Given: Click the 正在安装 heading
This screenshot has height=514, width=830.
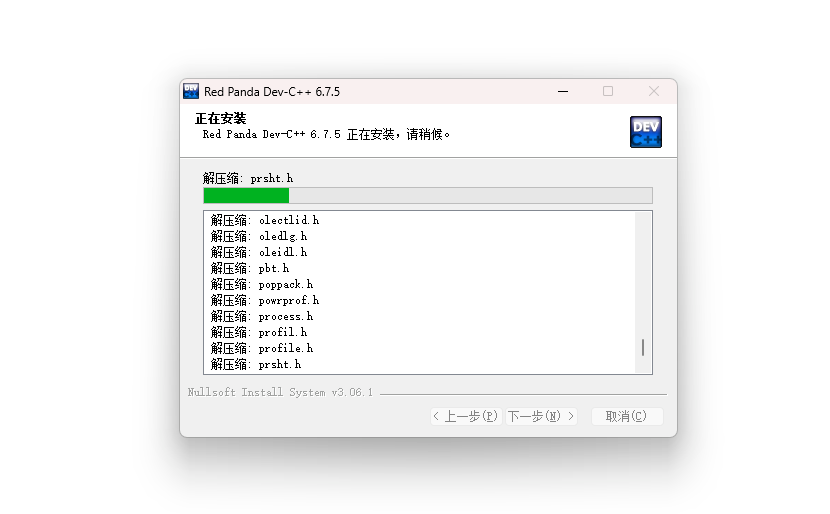Looking at the screenshot, I should point(221,119).
